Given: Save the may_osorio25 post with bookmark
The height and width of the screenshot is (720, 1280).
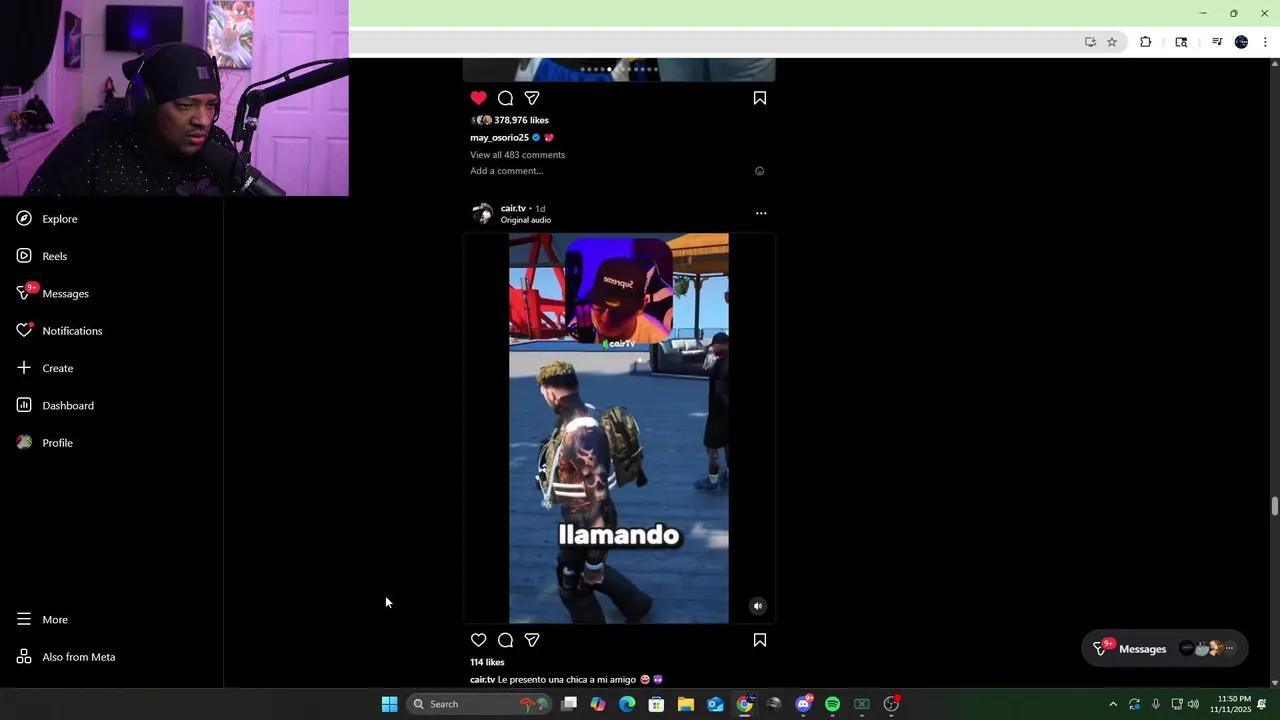Looking at the screenshot, I should (x=760, y=98).
